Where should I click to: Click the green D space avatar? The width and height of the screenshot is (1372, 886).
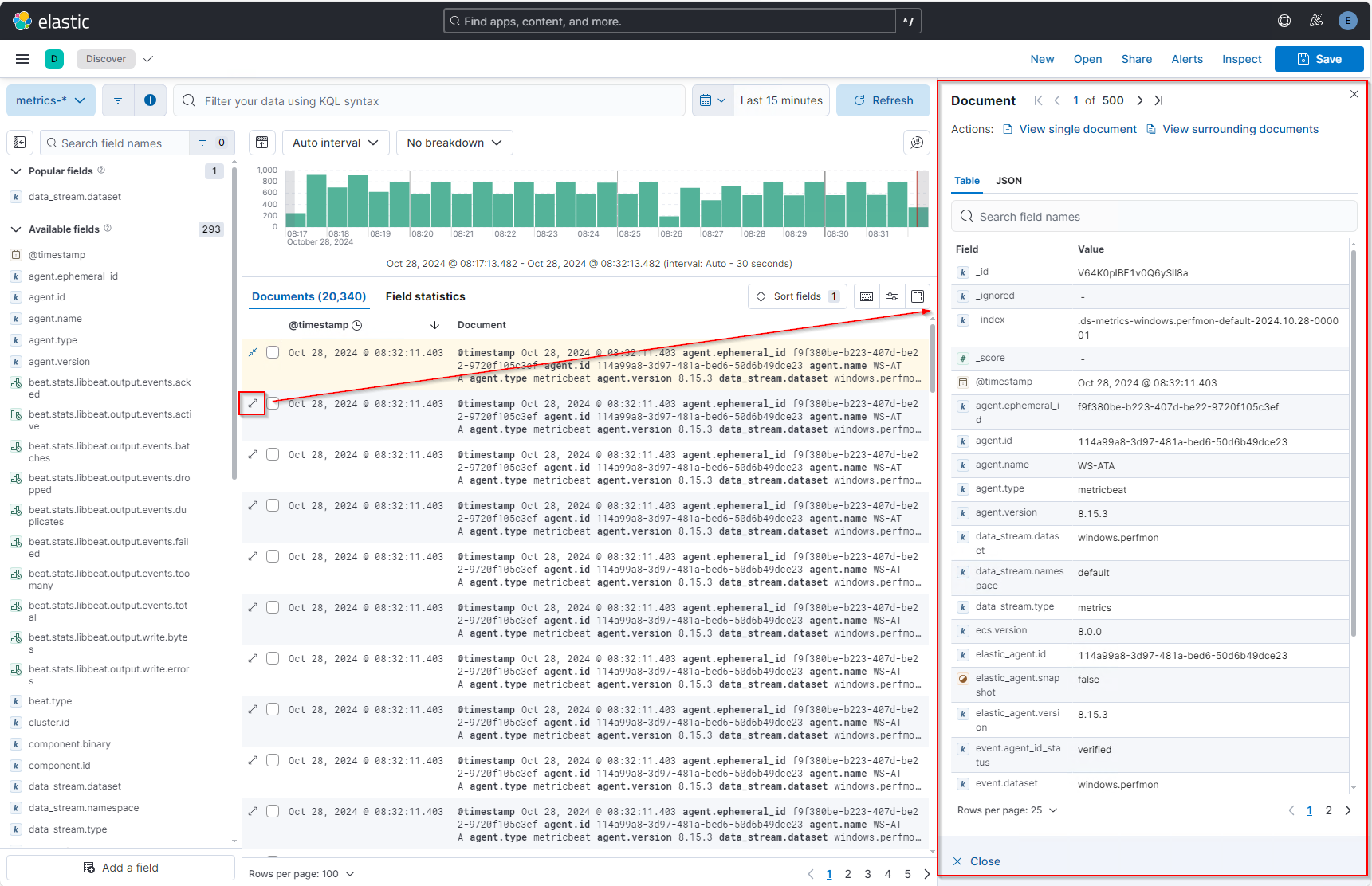coord(54,59)
